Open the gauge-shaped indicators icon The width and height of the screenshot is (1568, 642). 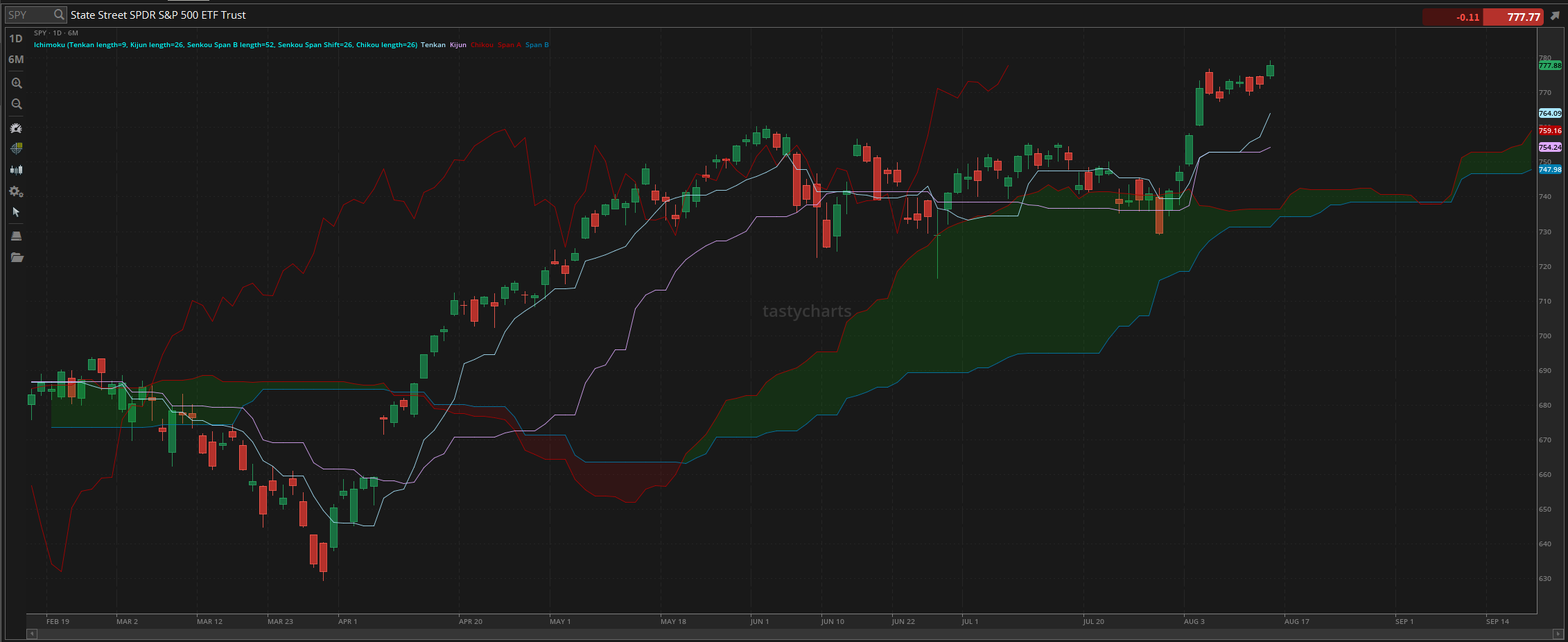coord(17,128)
